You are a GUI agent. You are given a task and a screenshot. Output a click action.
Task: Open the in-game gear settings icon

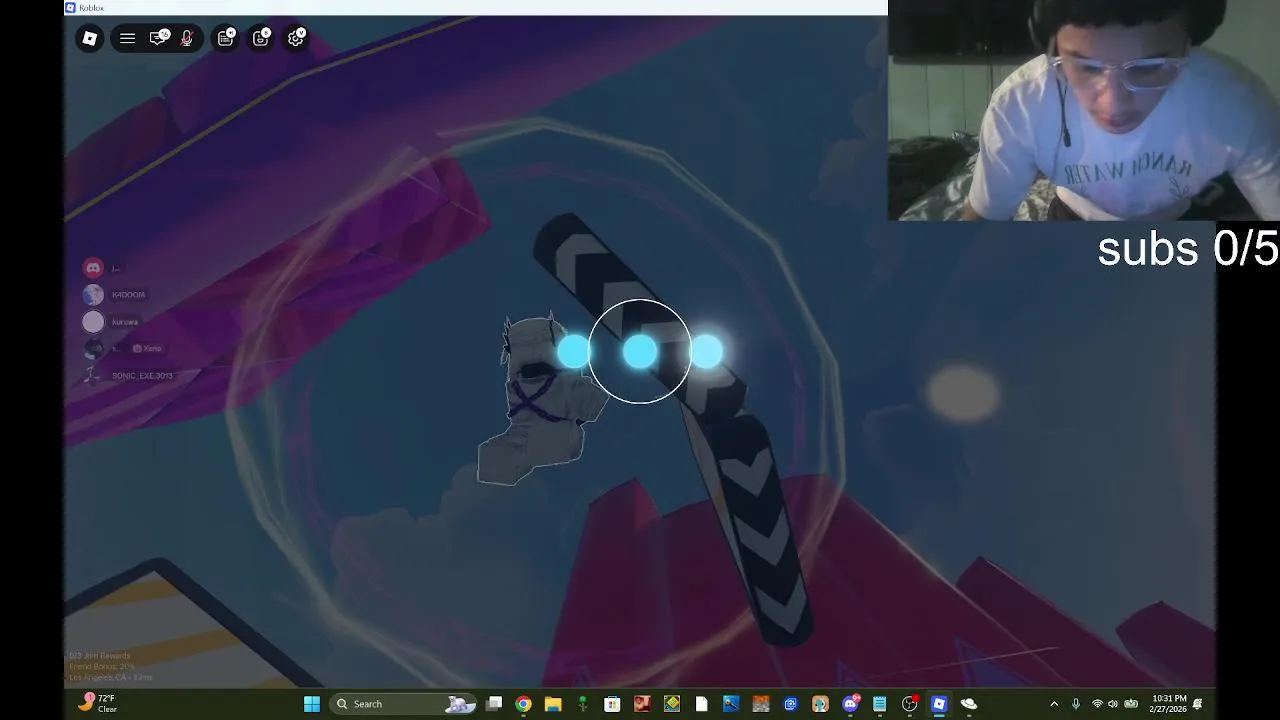[296, 38]
